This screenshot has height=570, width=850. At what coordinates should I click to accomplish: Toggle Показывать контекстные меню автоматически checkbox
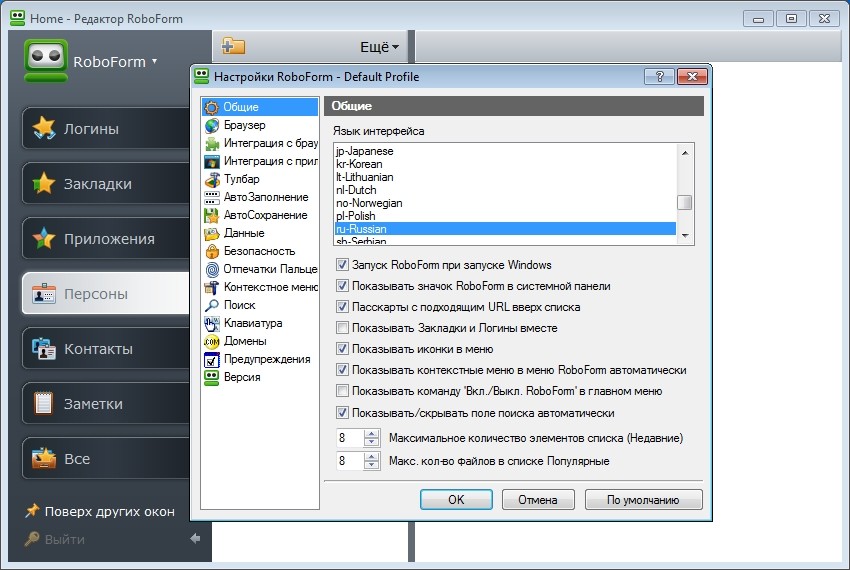[x=342, y=370]
